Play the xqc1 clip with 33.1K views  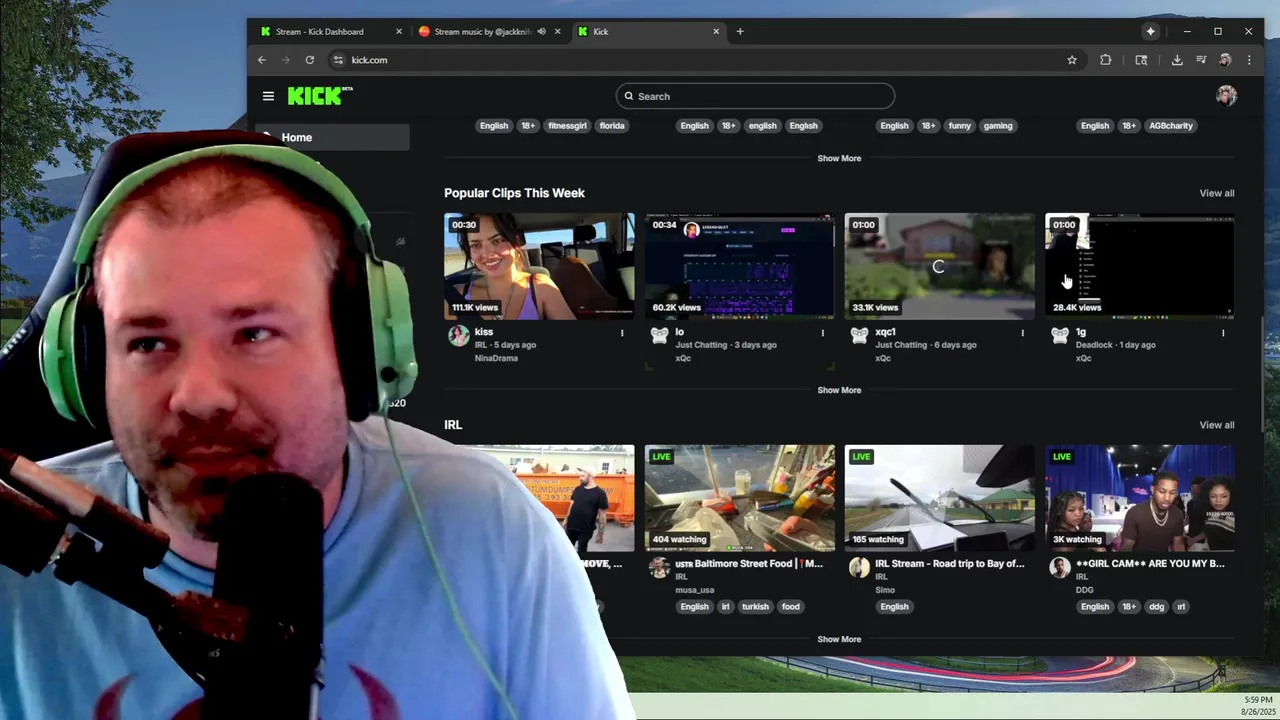coord(939,266)
